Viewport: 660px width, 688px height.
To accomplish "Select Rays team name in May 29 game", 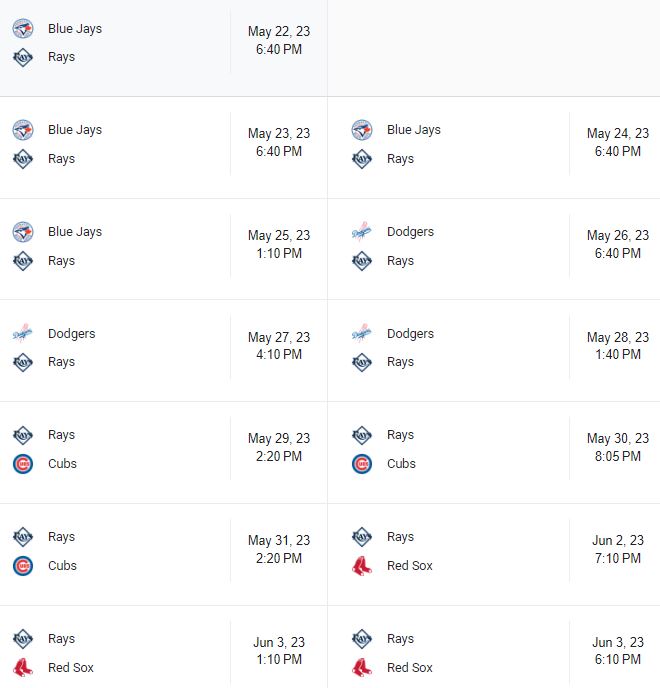I will click(61, 435).
